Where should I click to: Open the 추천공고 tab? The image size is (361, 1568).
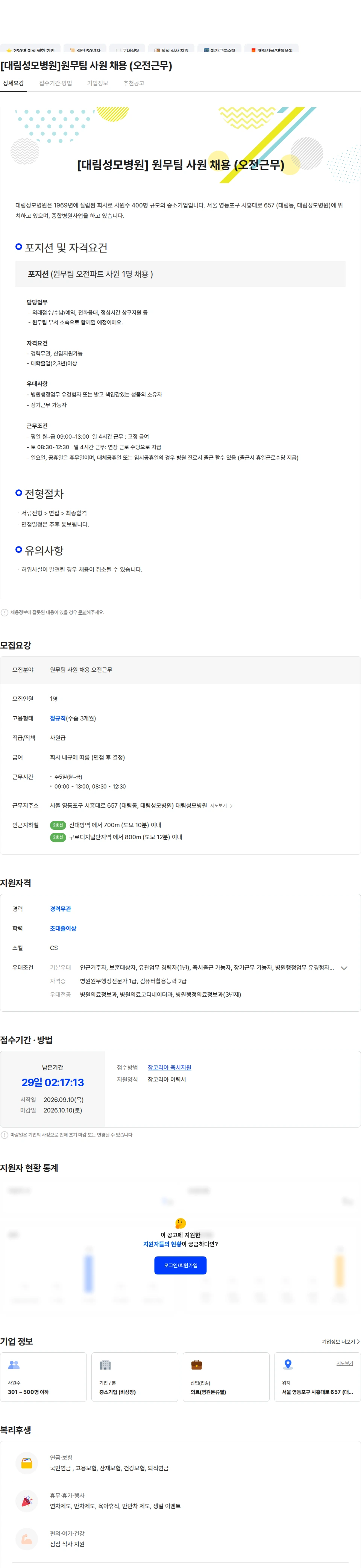(133, 83)
